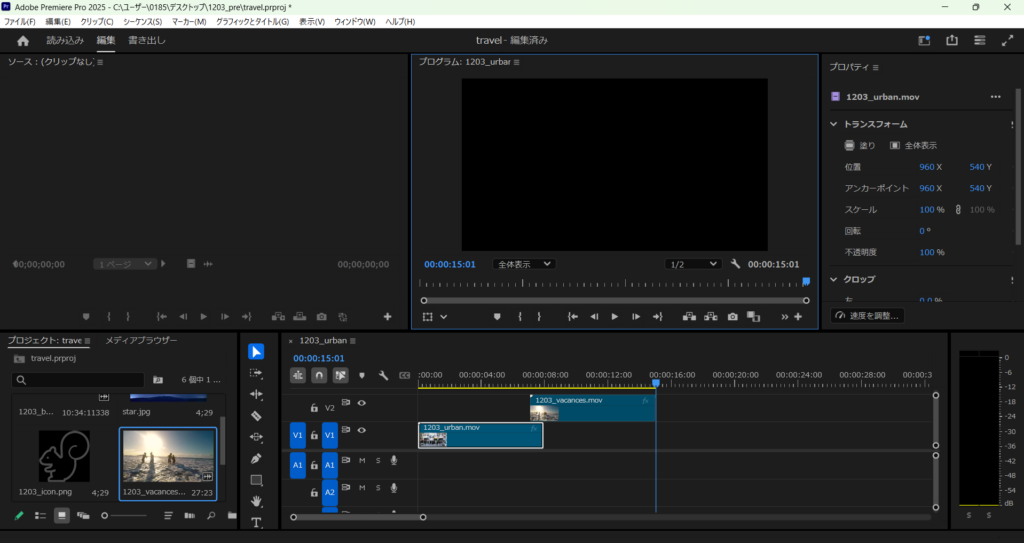Click the Ripple Edit tool

tap(256, 394)
